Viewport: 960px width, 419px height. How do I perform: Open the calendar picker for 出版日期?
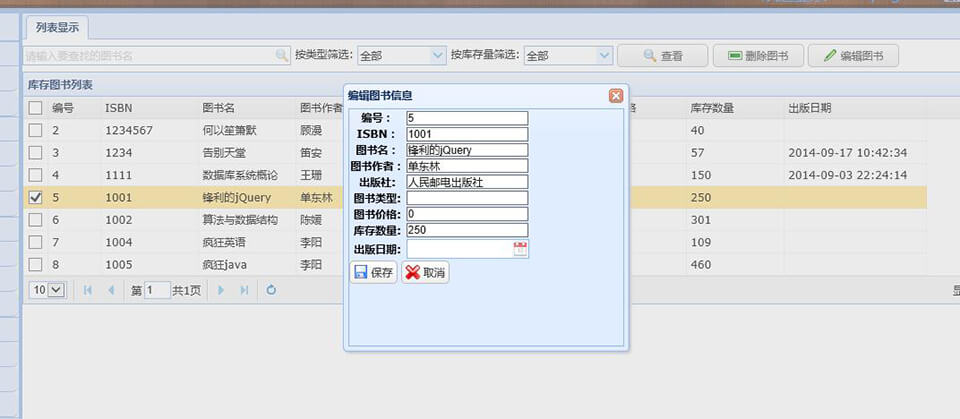point(520,250)
